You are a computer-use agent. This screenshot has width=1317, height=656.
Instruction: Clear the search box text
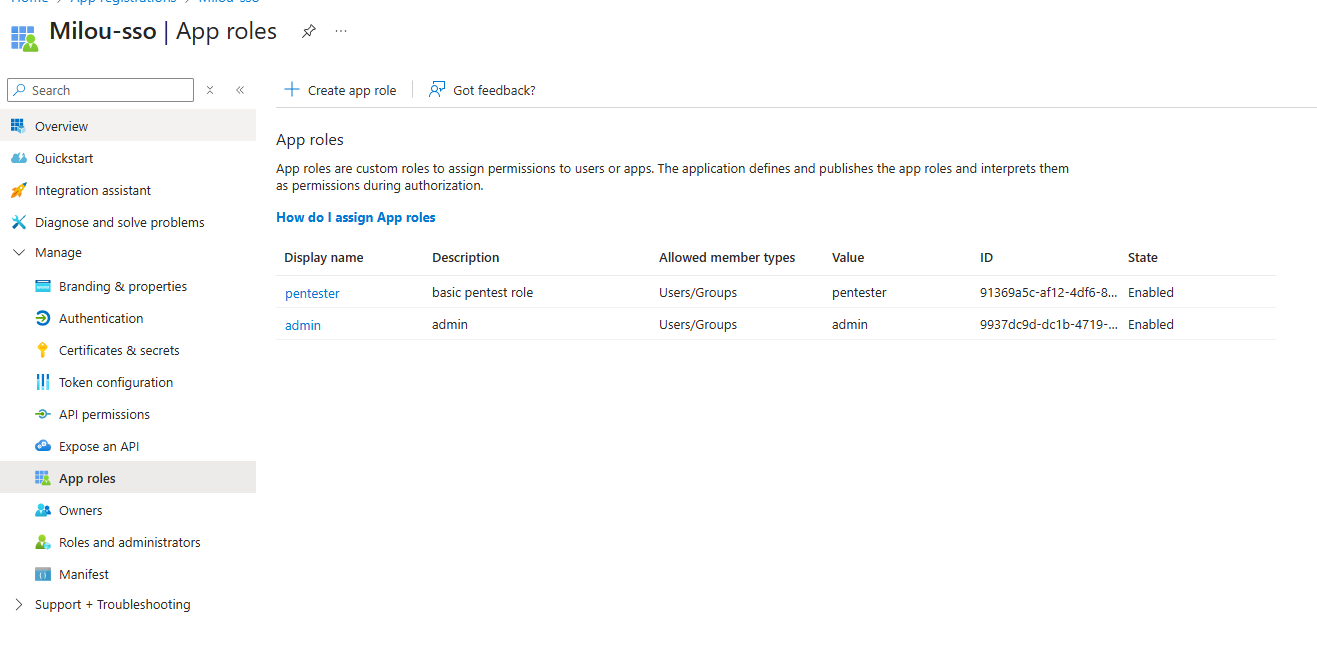click(210, 89)
